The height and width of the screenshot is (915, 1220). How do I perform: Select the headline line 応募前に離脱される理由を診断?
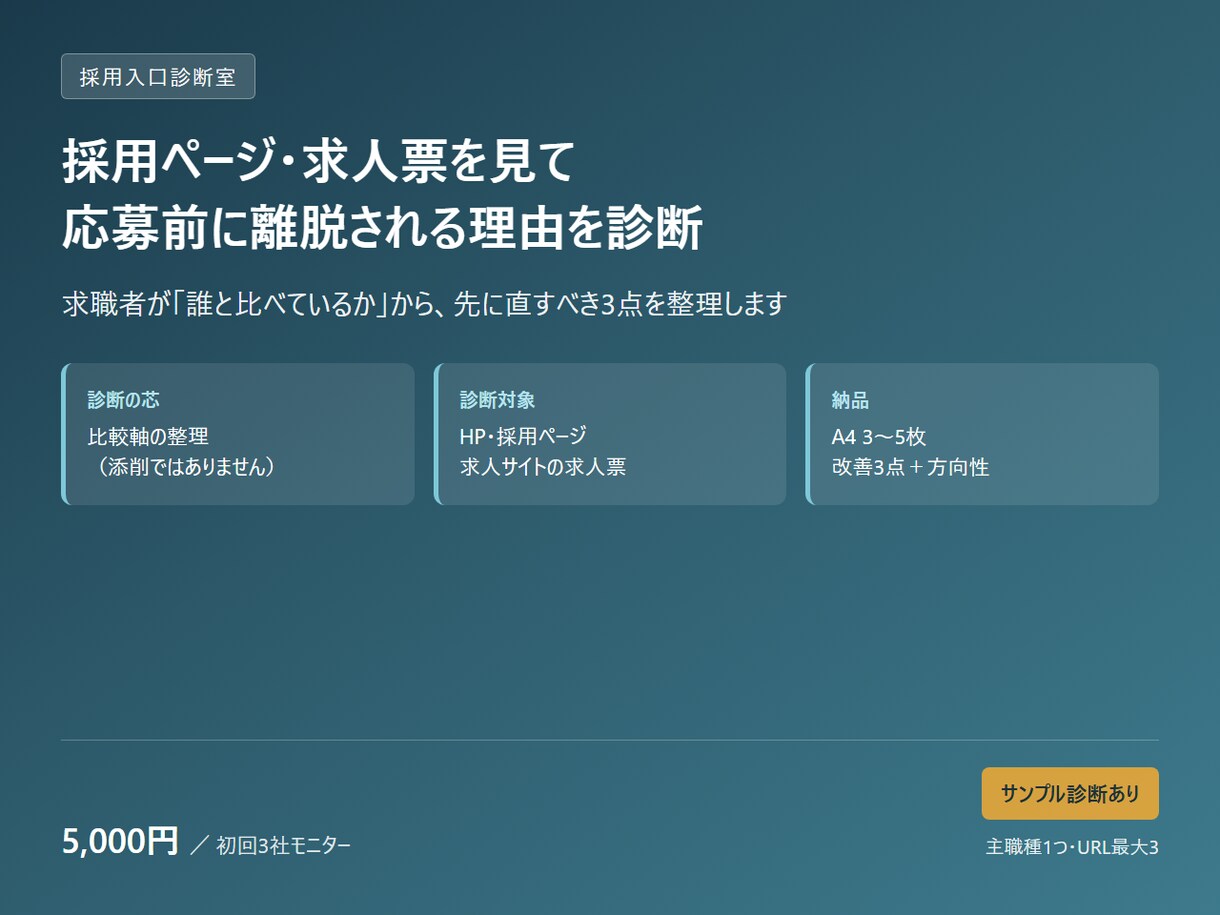pyautogui.click(x=383, y=228)
